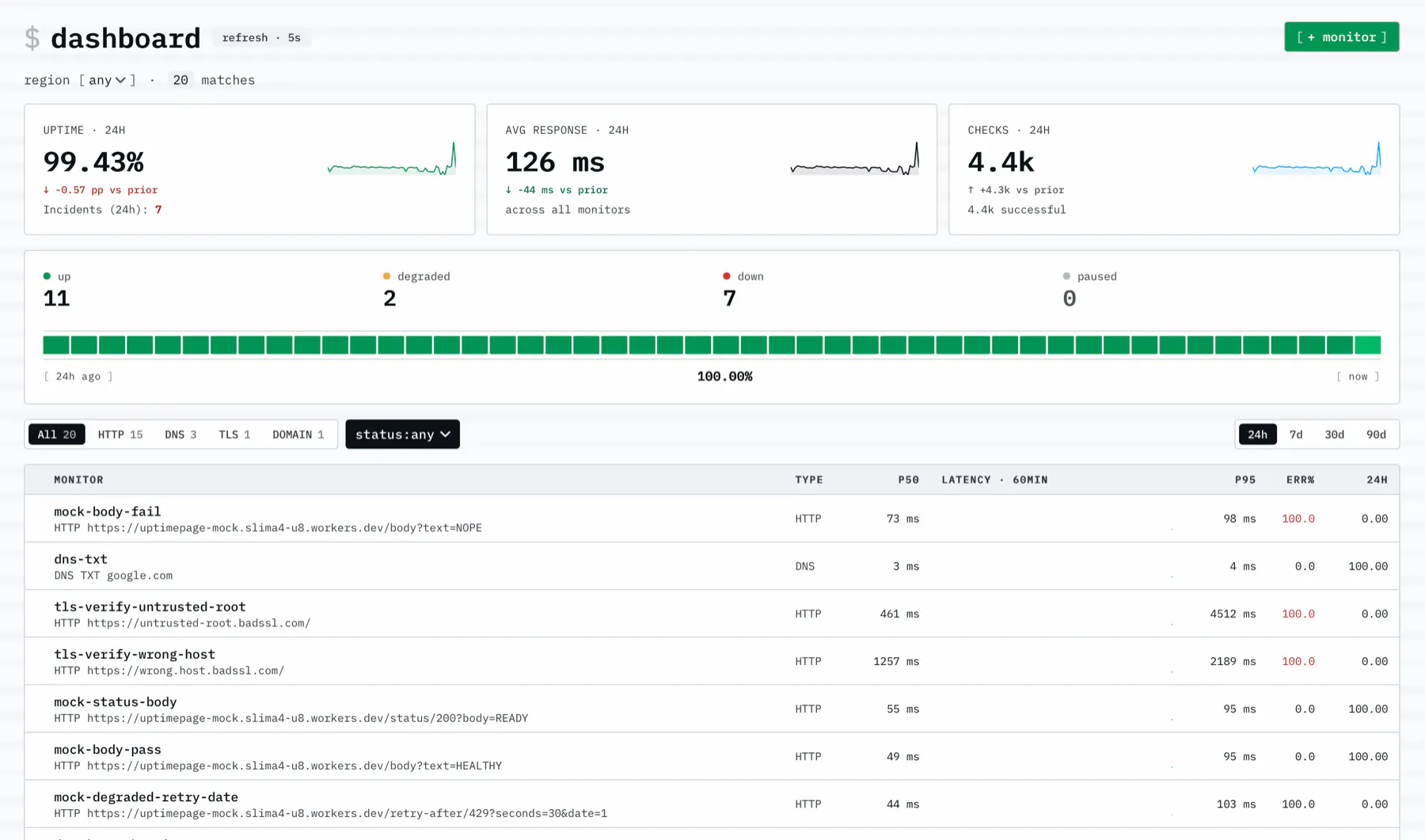The image size is (1425, 840).
Task: Select the DNS 3 tab
Action: pos(180,434)
